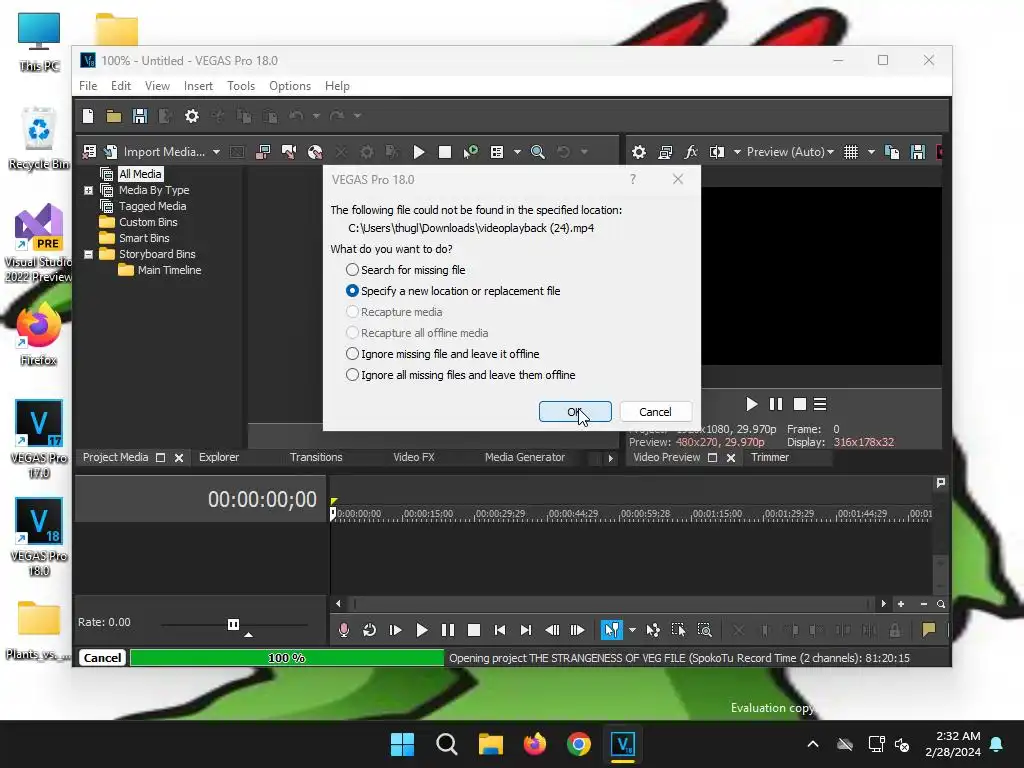The height and width of the screenshot is (768, 1024).
Task: Open the Edit menu
Action: coord(121,86)
